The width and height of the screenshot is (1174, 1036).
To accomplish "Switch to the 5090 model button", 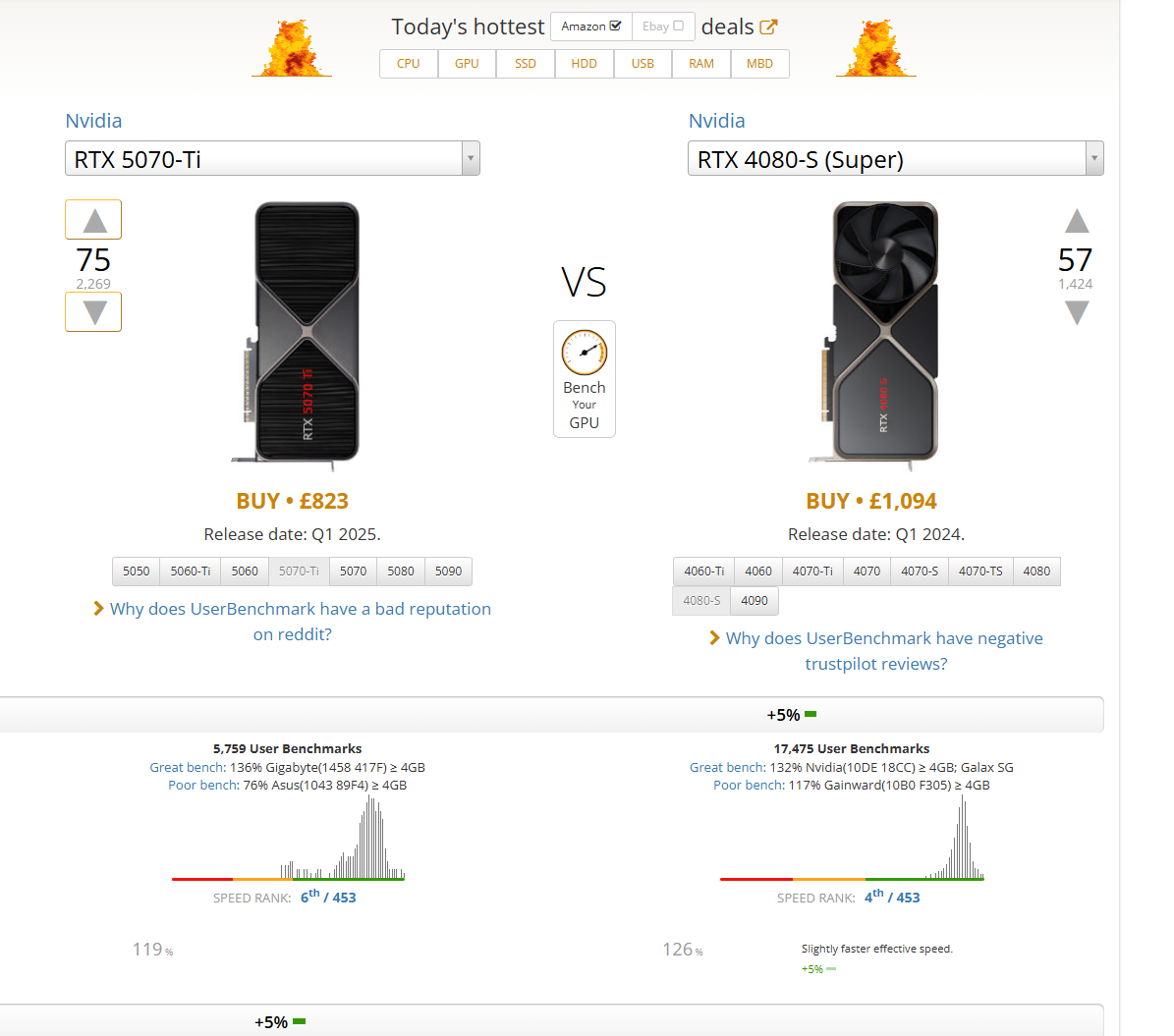I will tap(449, 572).
